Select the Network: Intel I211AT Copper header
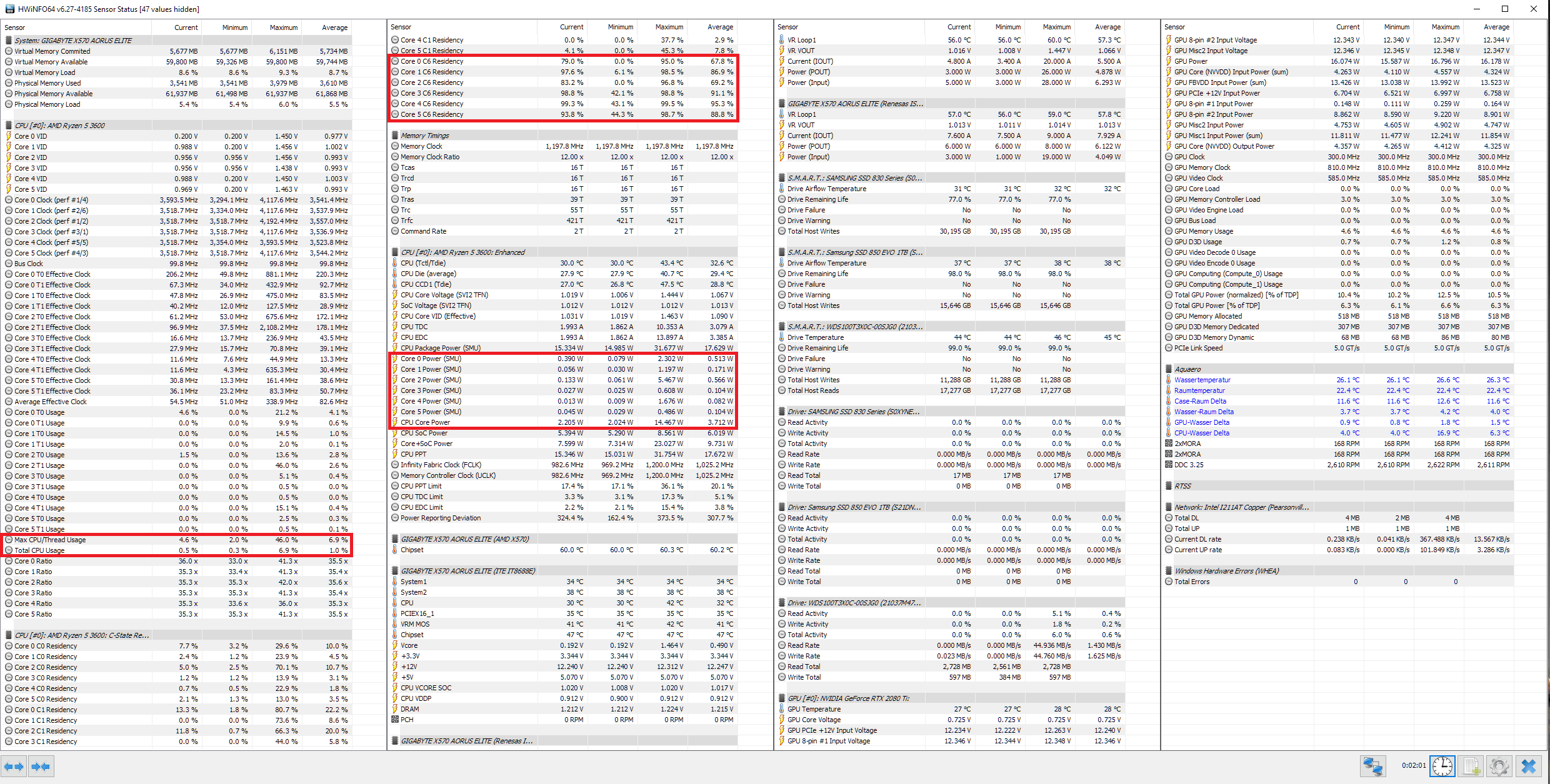Image resolution: width=1550 pixels, height=784 pixels. click(x=1338, y=507)
